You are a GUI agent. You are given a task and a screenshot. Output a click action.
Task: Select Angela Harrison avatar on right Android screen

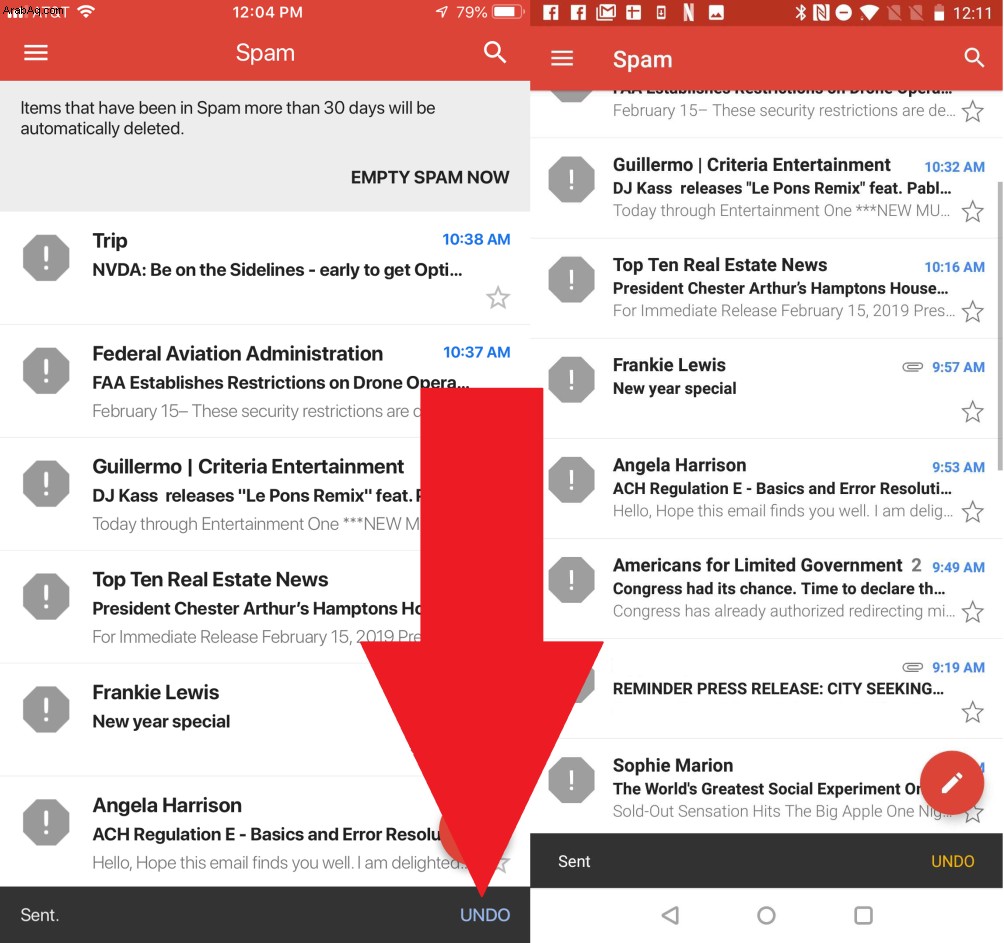(572, 480)
